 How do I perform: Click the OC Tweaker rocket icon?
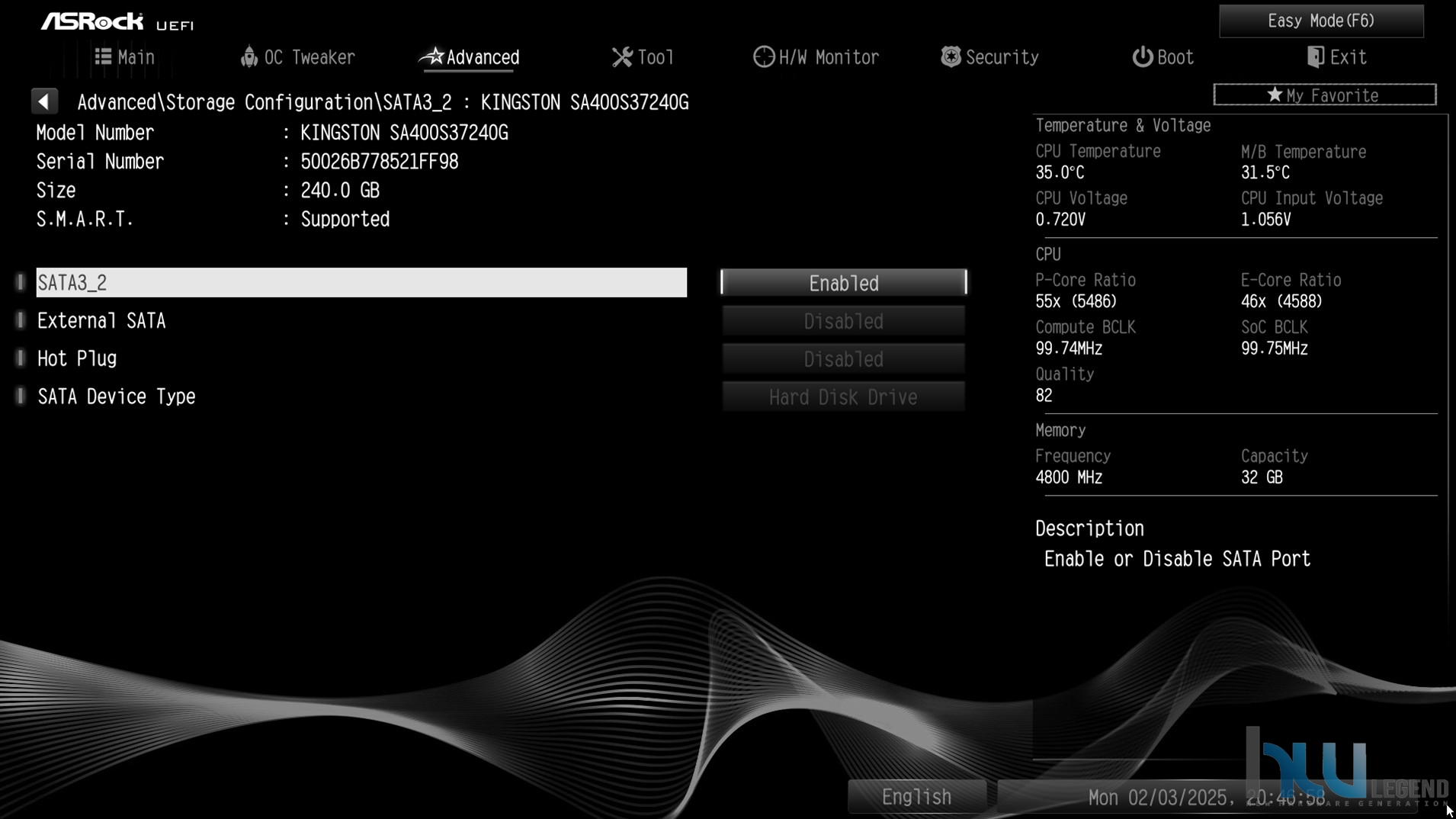point(249,56)
